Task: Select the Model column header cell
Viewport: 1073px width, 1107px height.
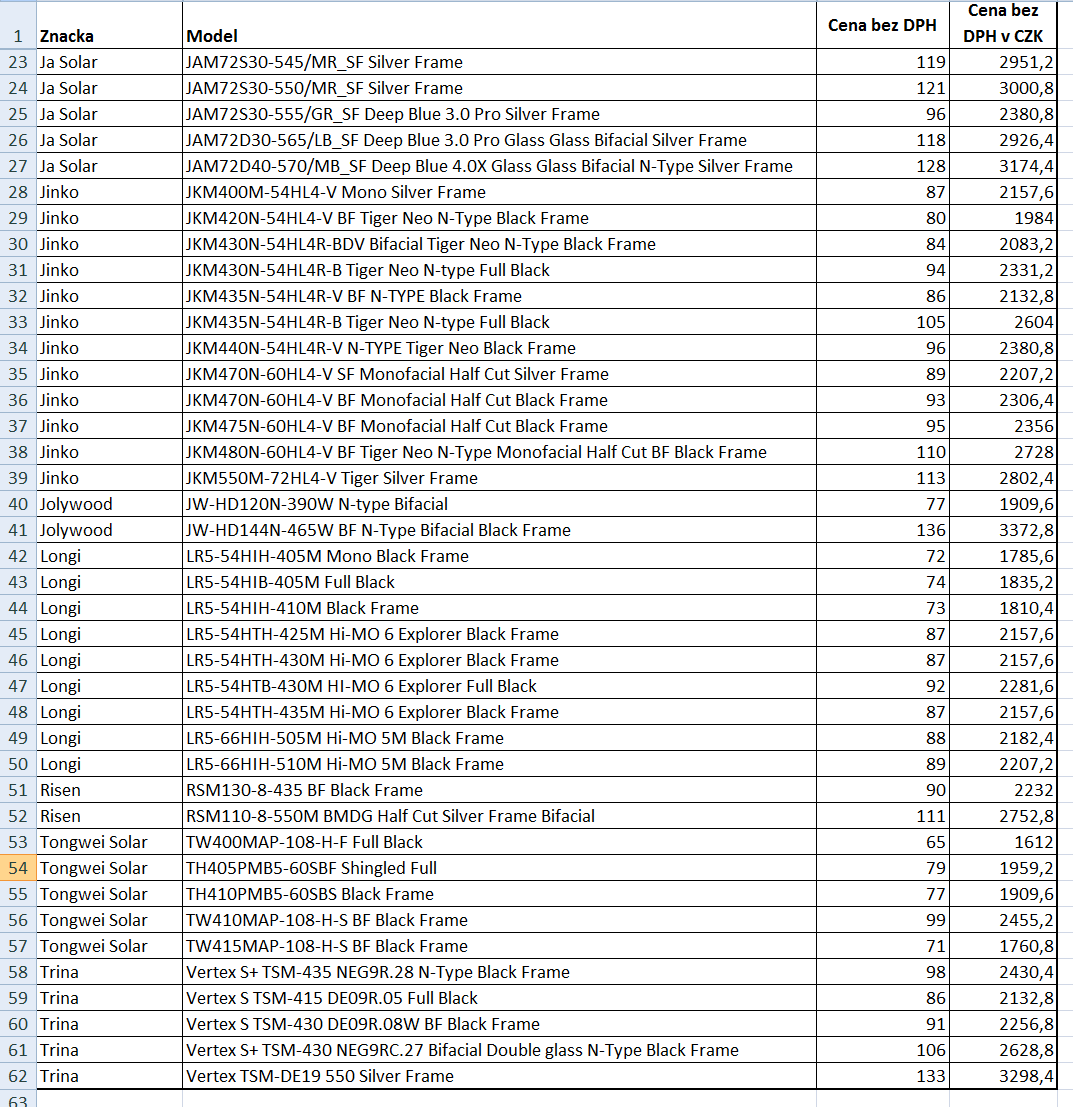Action: (x=499, y=25)
